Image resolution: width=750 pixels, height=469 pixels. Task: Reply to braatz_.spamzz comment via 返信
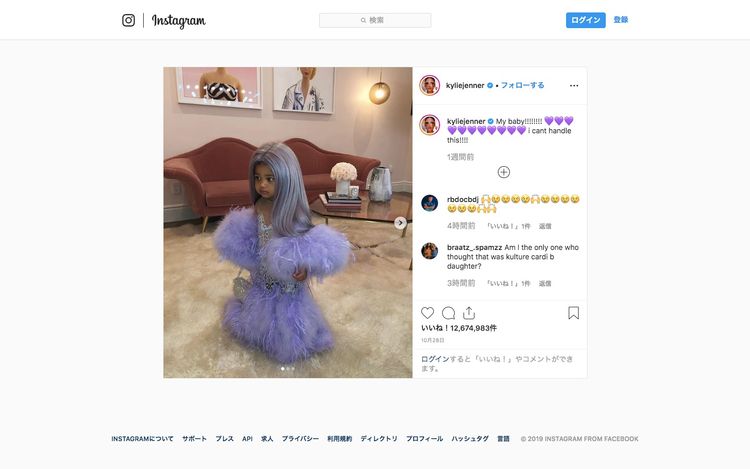[x=545, y=284]
